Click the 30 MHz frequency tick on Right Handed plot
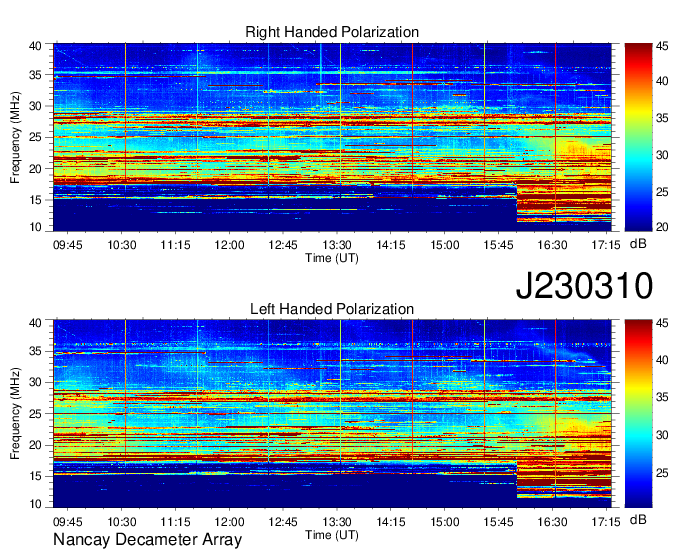The width and height of the screenshot is (680, 552). pyautogui.click(x=35, y=106)
